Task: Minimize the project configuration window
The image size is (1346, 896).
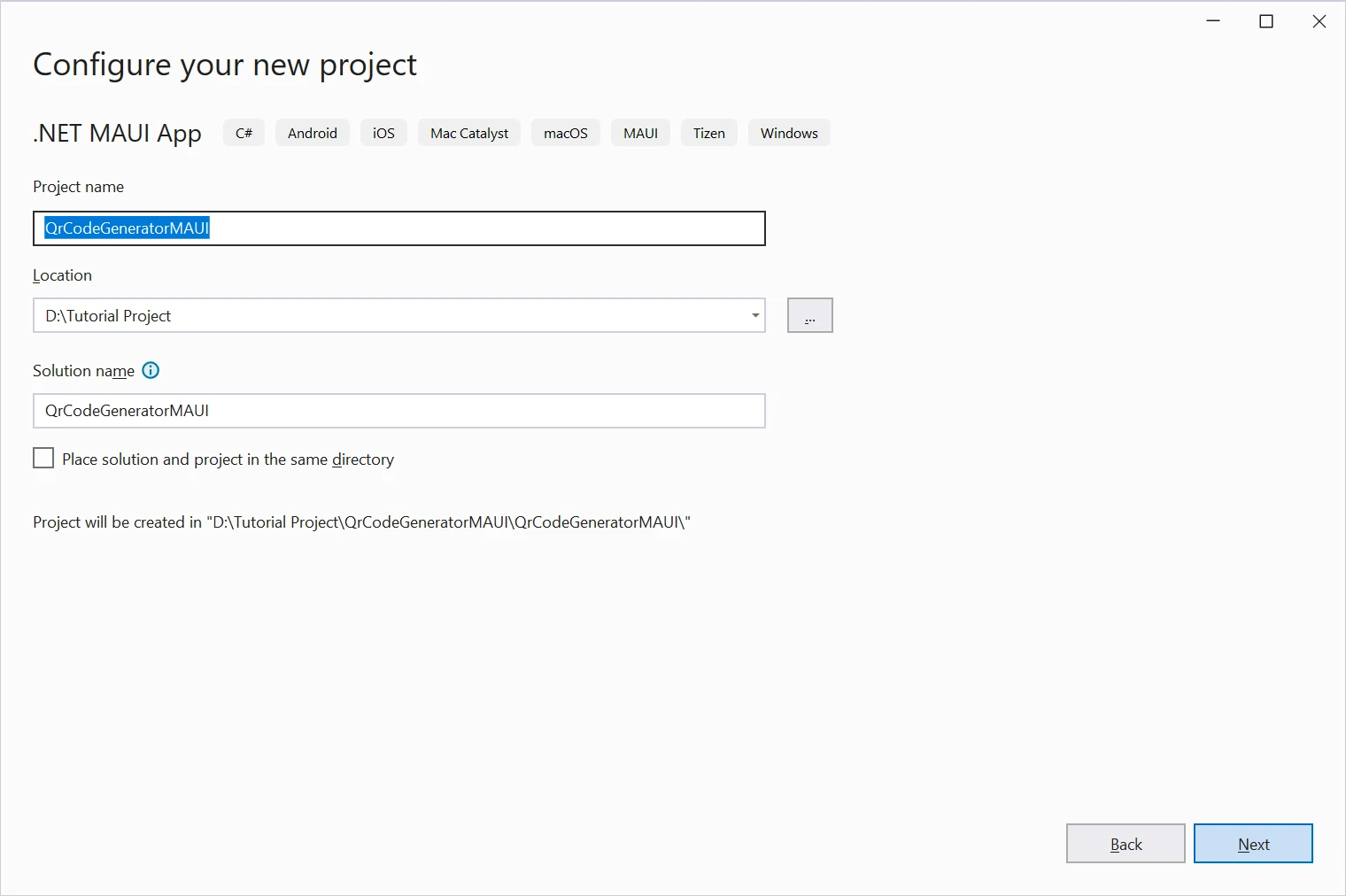Action: 1213,21
